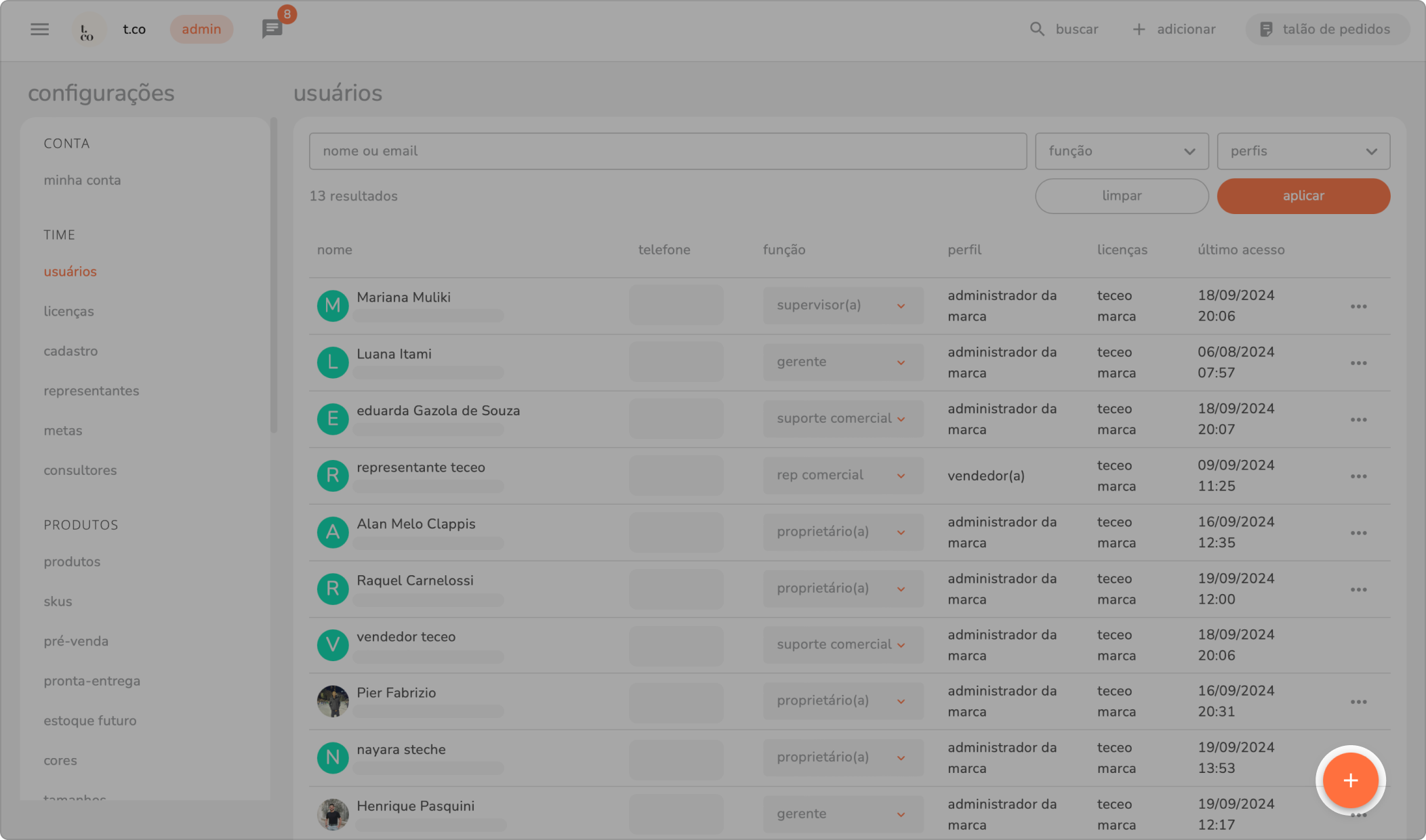Focus the nome ou email field
The height and width of the screenshot is (840, 1426).
(667, 151)
